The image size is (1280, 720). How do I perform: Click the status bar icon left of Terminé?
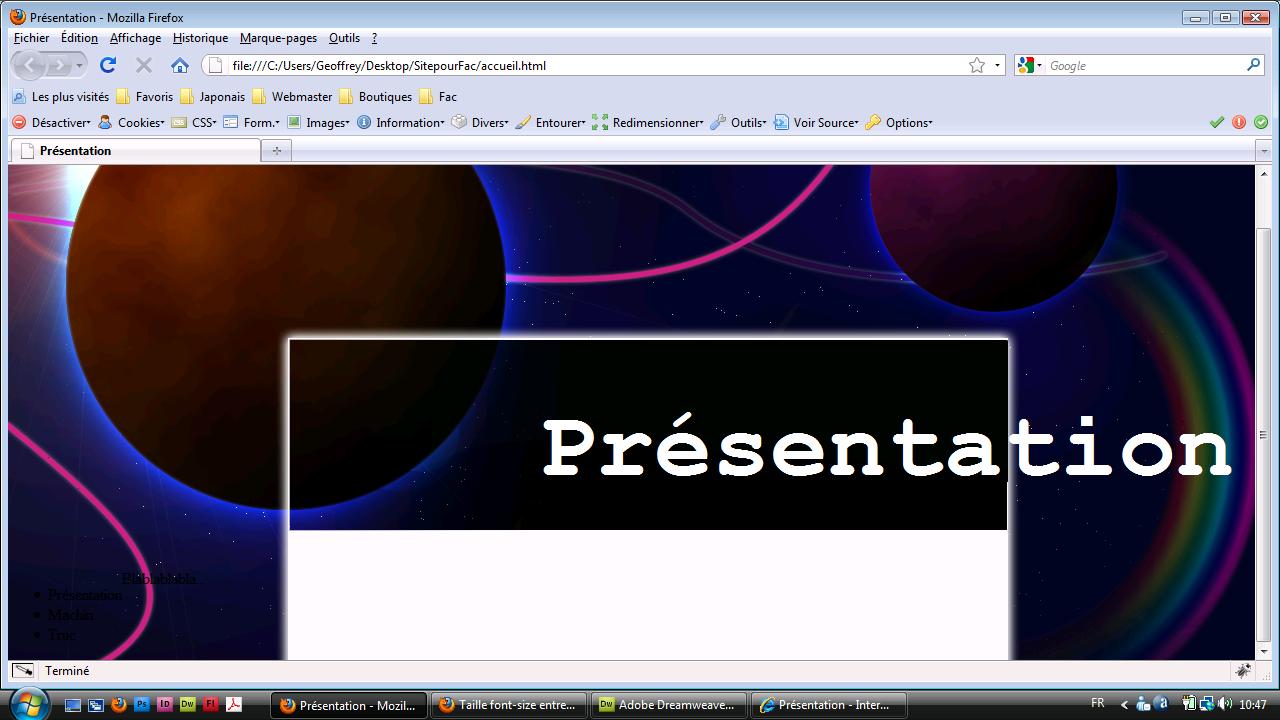23,671
